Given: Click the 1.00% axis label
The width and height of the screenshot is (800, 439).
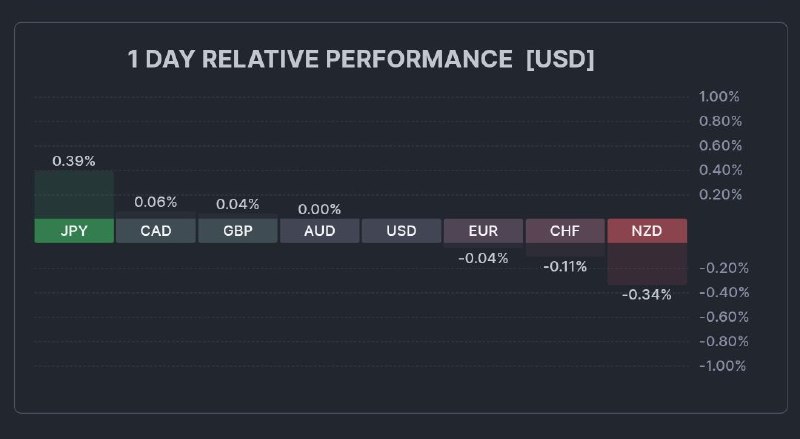Looking at the screenshot, I should pyautogui.click(x=720, y=97).
